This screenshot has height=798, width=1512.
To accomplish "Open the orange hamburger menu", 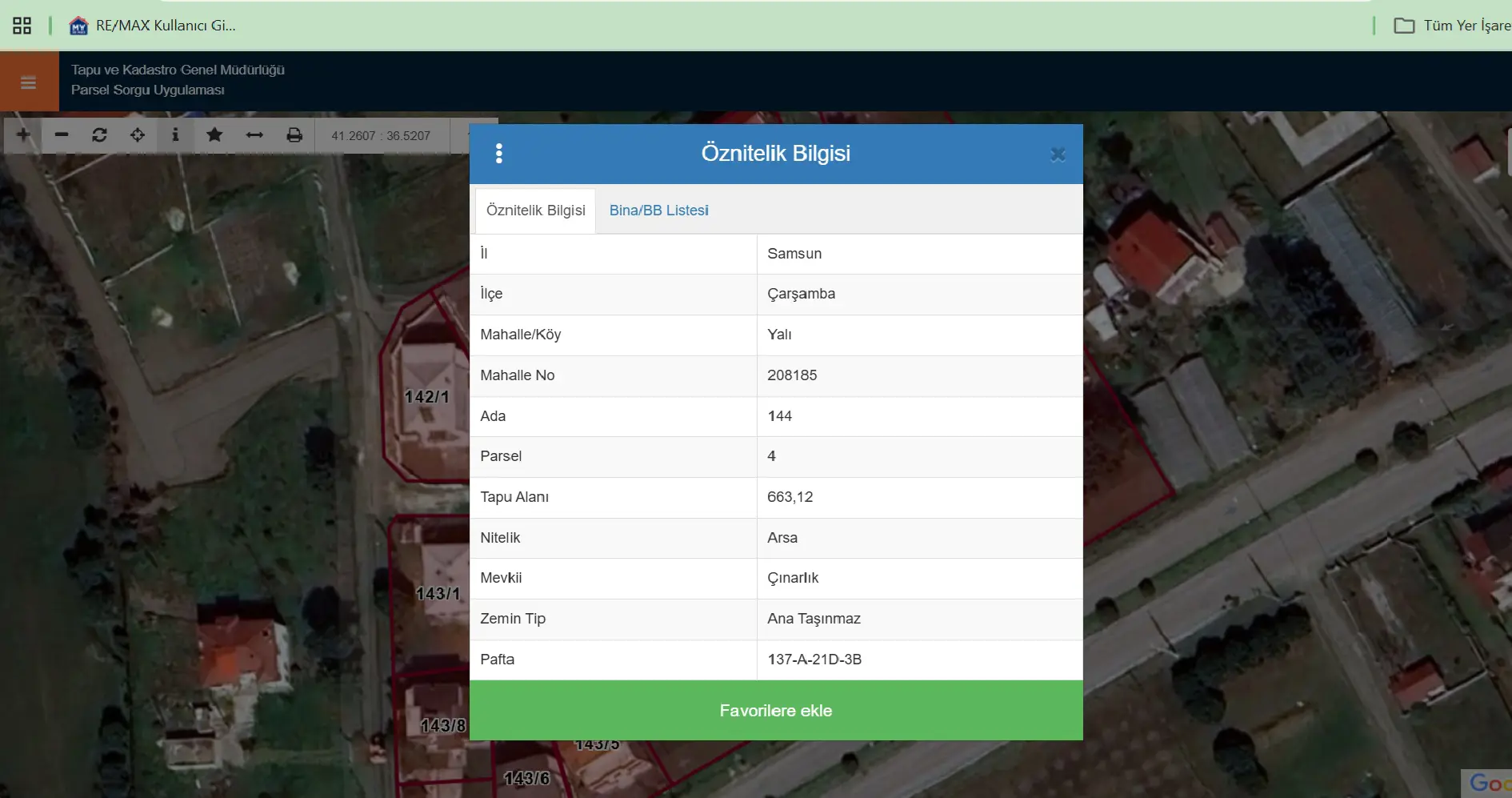I will coord(29,82).
